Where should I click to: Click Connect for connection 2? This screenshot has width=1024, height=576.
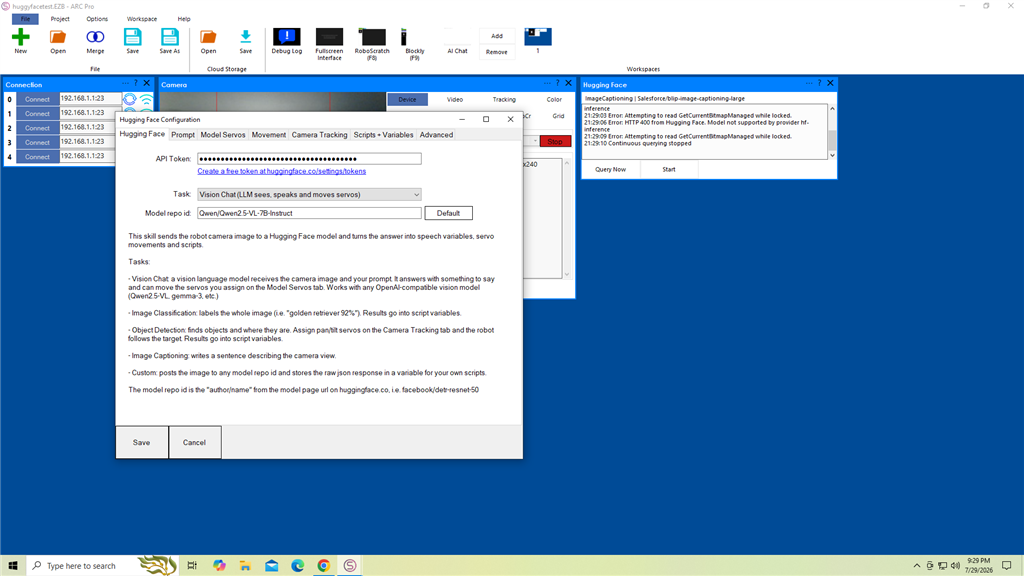click(37, 128)
